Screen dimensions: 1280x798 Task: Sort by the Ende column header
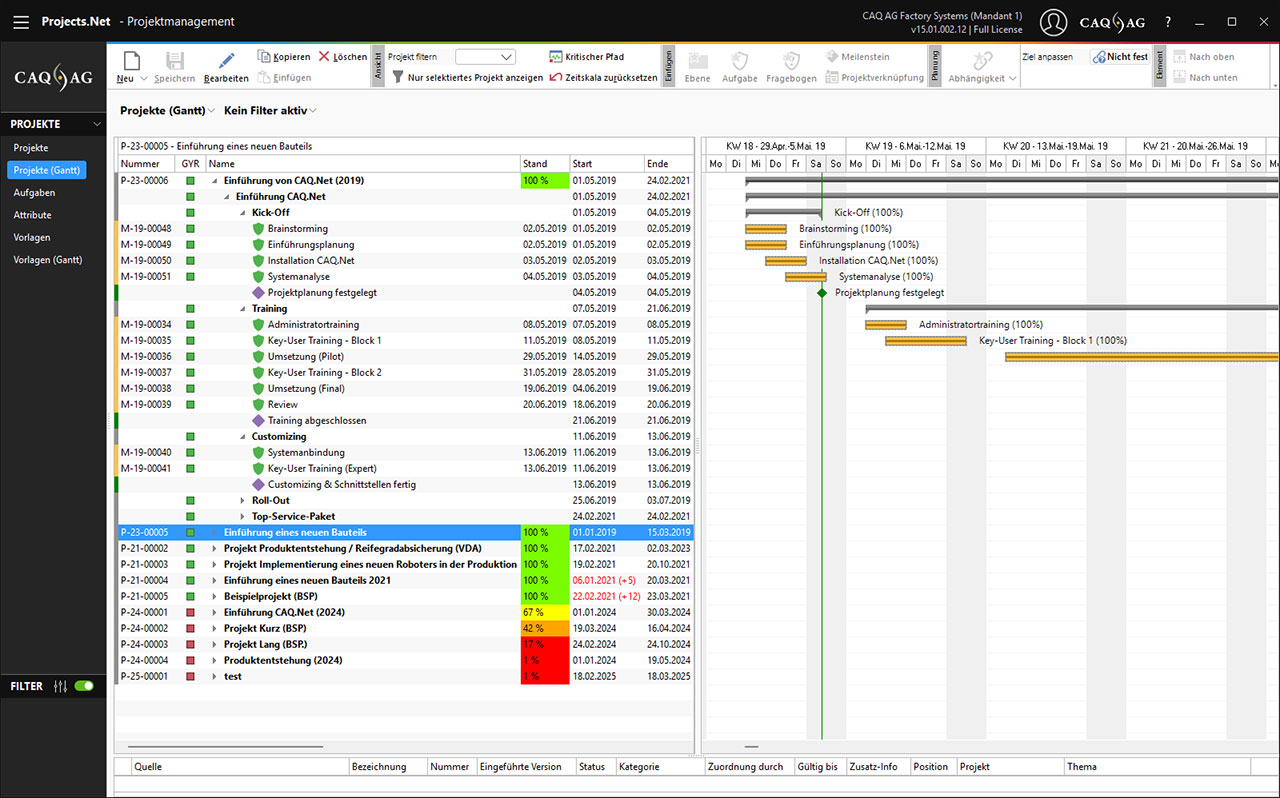pyautogui.click(x=668, y=164)
